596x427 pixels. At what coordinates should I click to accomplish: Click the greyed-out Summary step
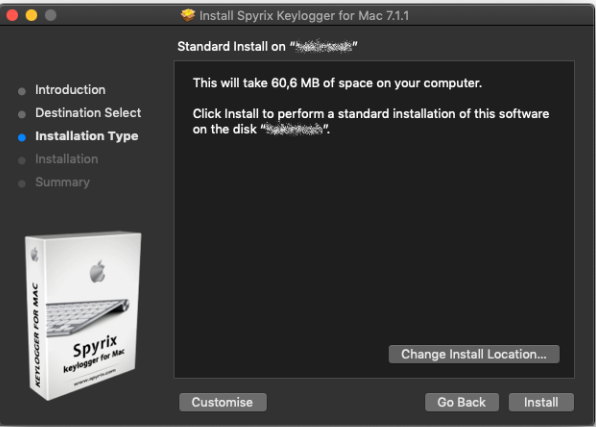pyautogui.click(x=62, y=182)
